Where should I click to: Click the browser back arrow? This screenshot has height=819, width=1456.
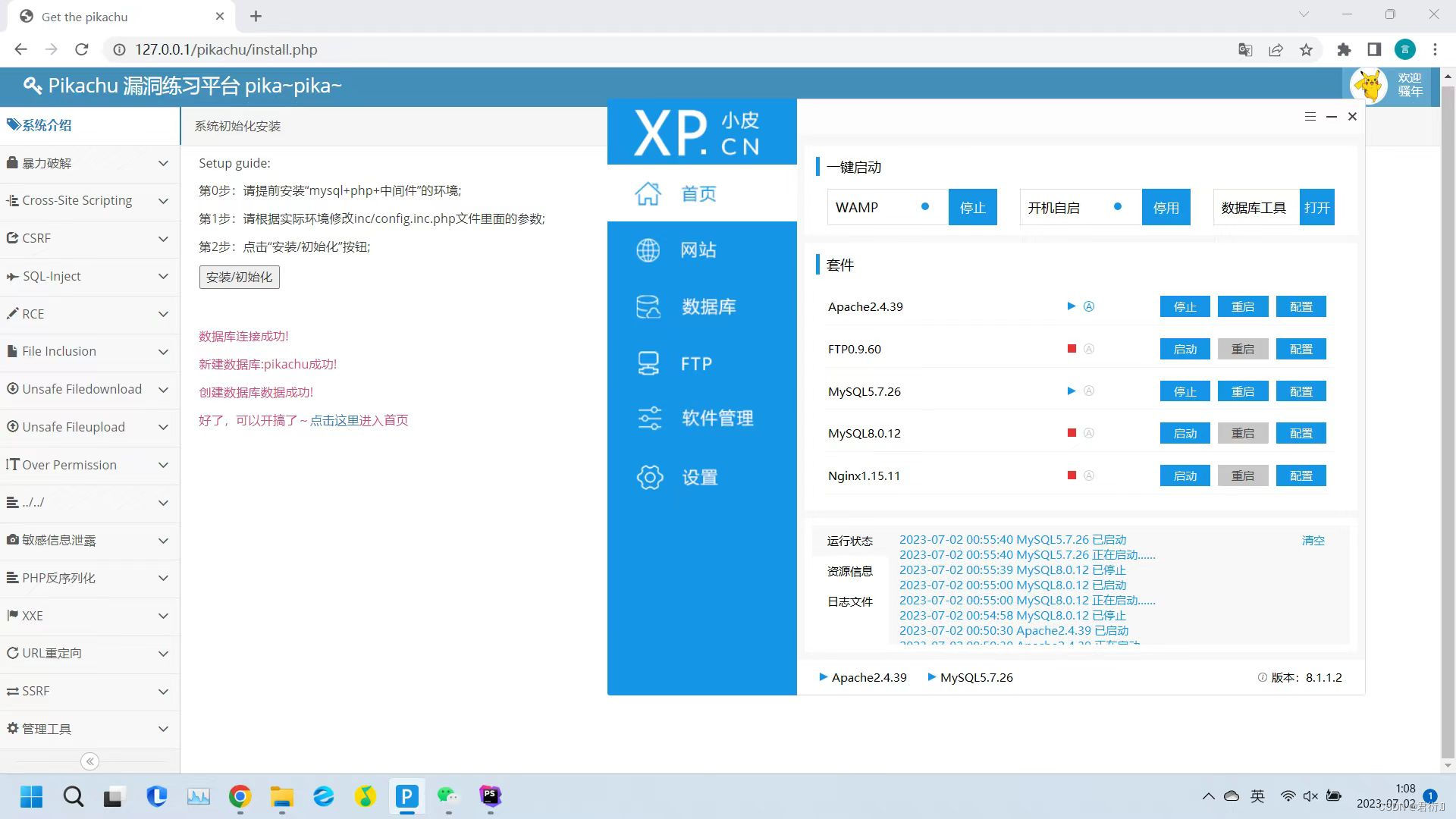pyautogui.click(x=20, y=49)
